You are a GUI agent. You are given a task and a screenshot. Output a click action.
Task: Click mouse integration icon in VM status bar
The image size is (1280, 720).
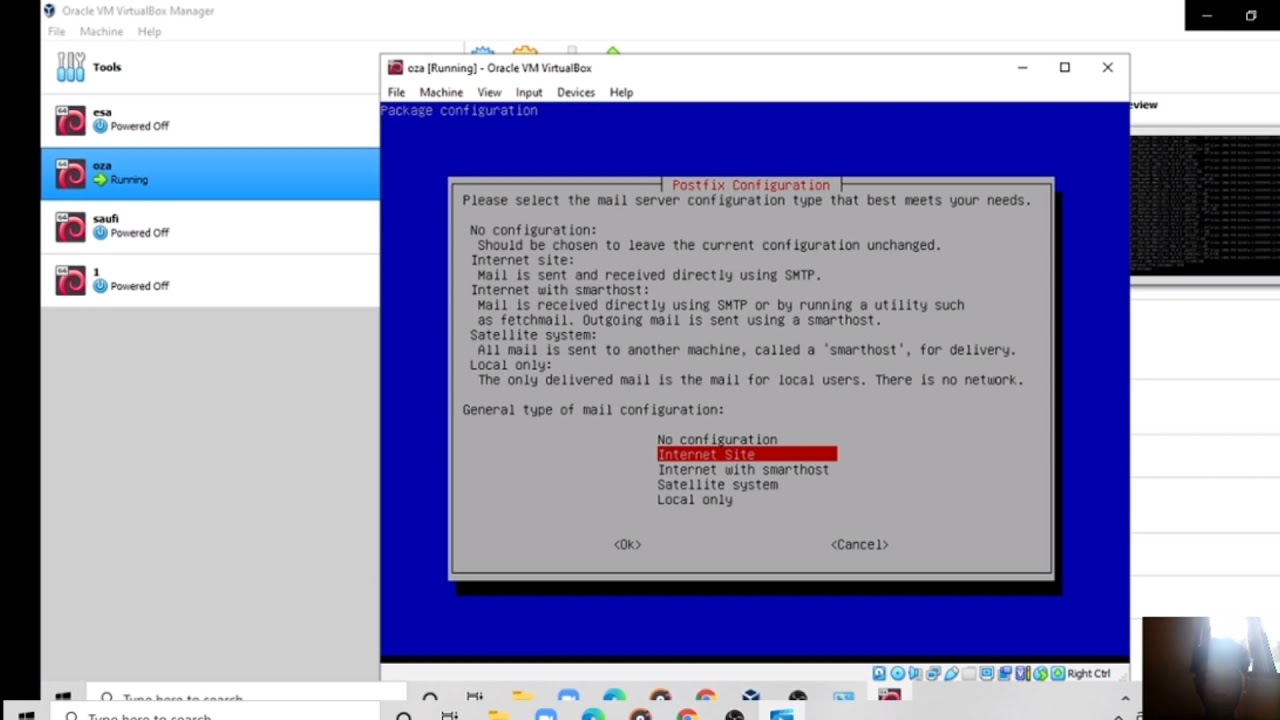(1040, 673)
